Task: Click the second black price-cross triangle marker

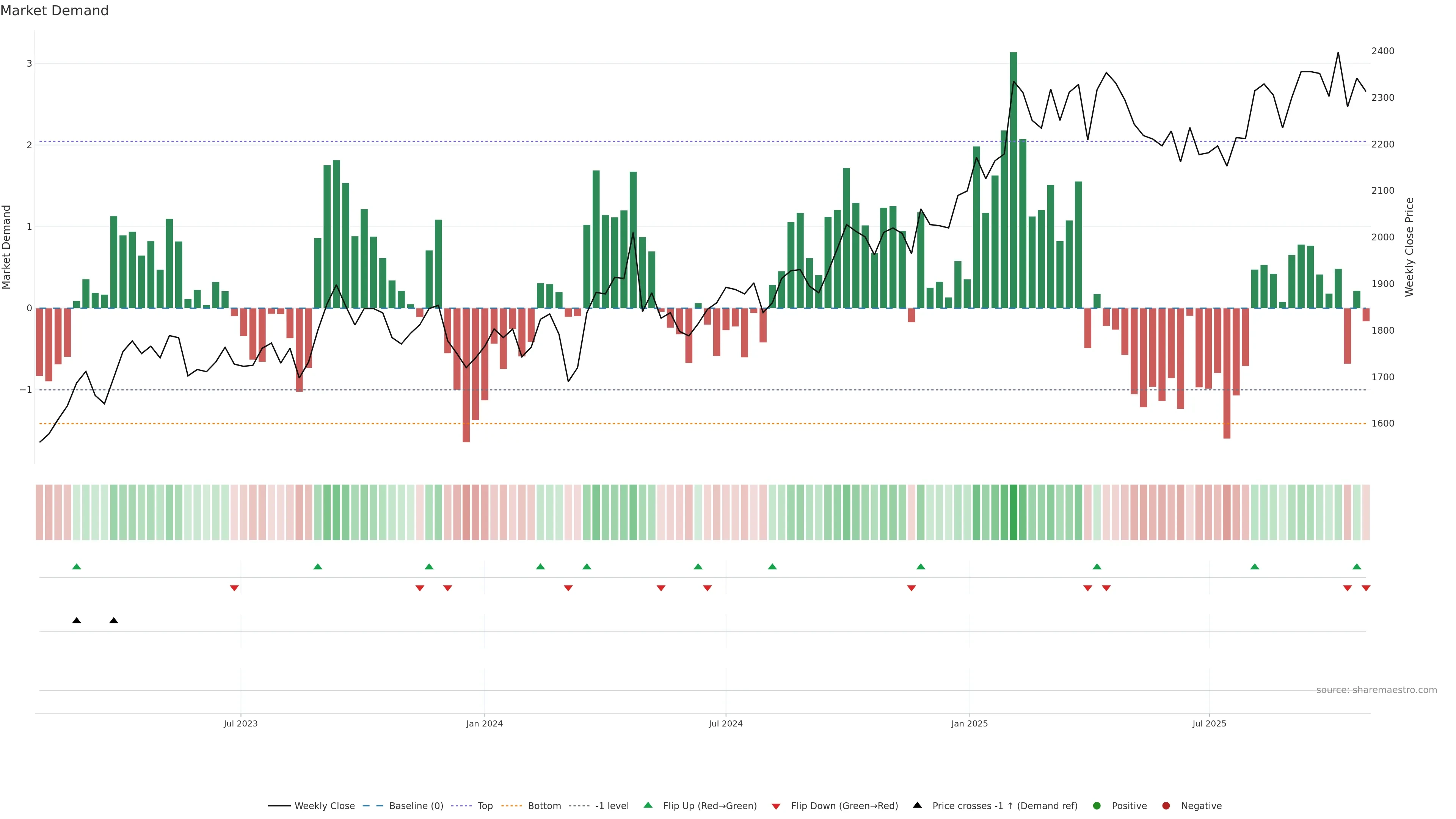Action: coord(114,621)
